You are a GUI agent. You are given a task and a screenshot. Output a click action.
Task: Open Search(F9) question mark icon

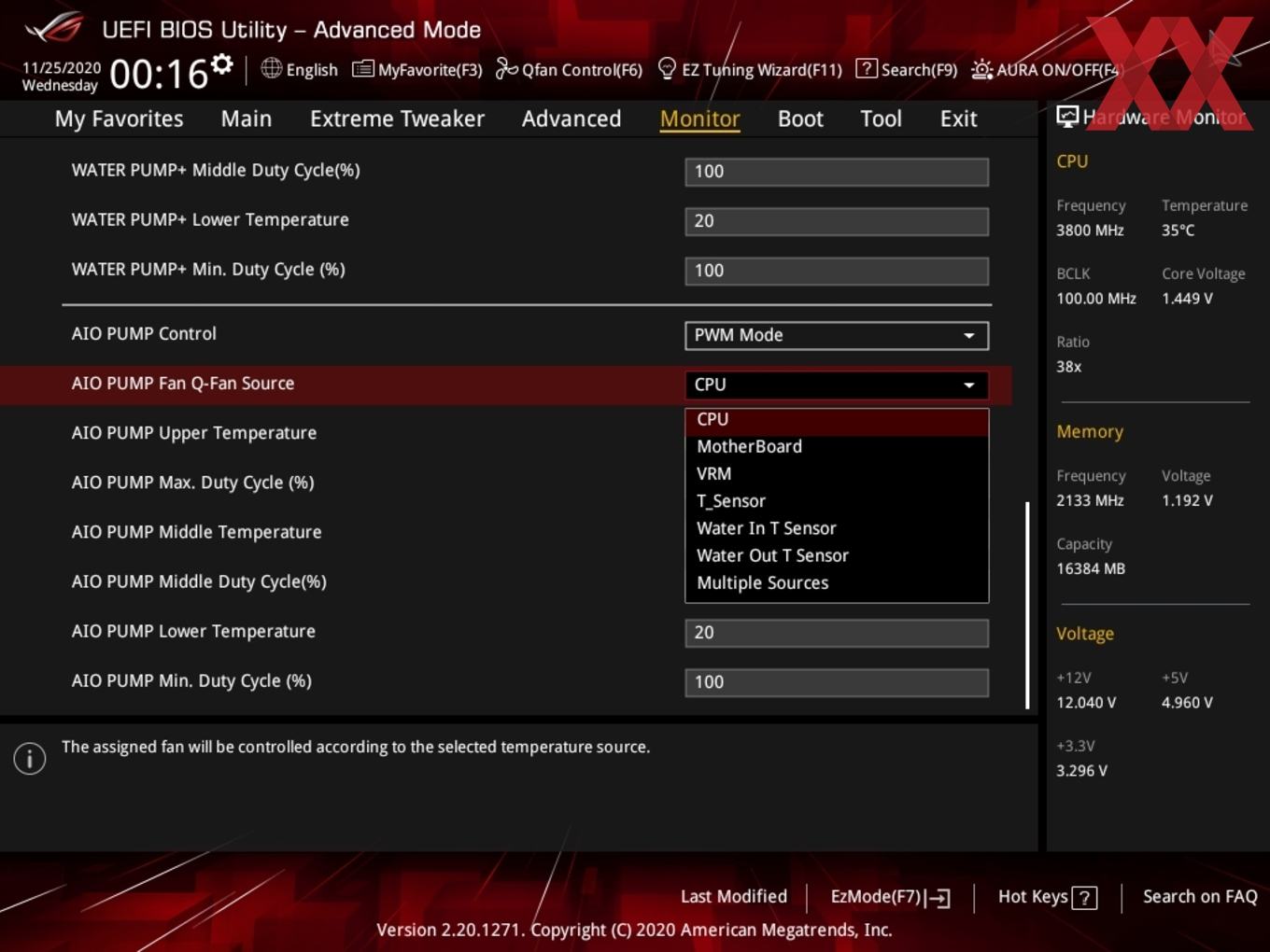(x=867, y=69)
